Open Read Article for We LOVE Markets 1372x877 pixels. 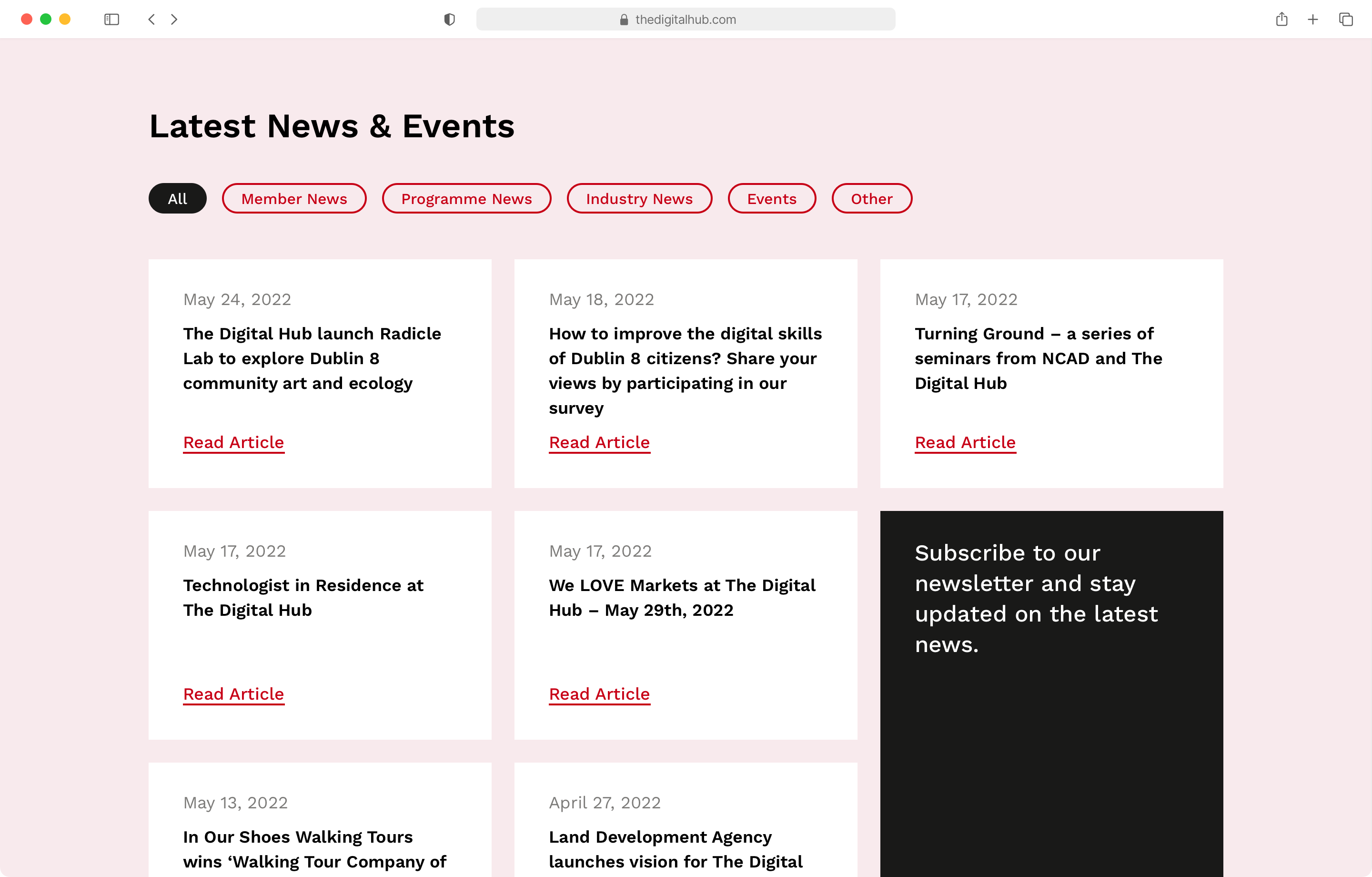pyautogui.click(x=599, y=694)
